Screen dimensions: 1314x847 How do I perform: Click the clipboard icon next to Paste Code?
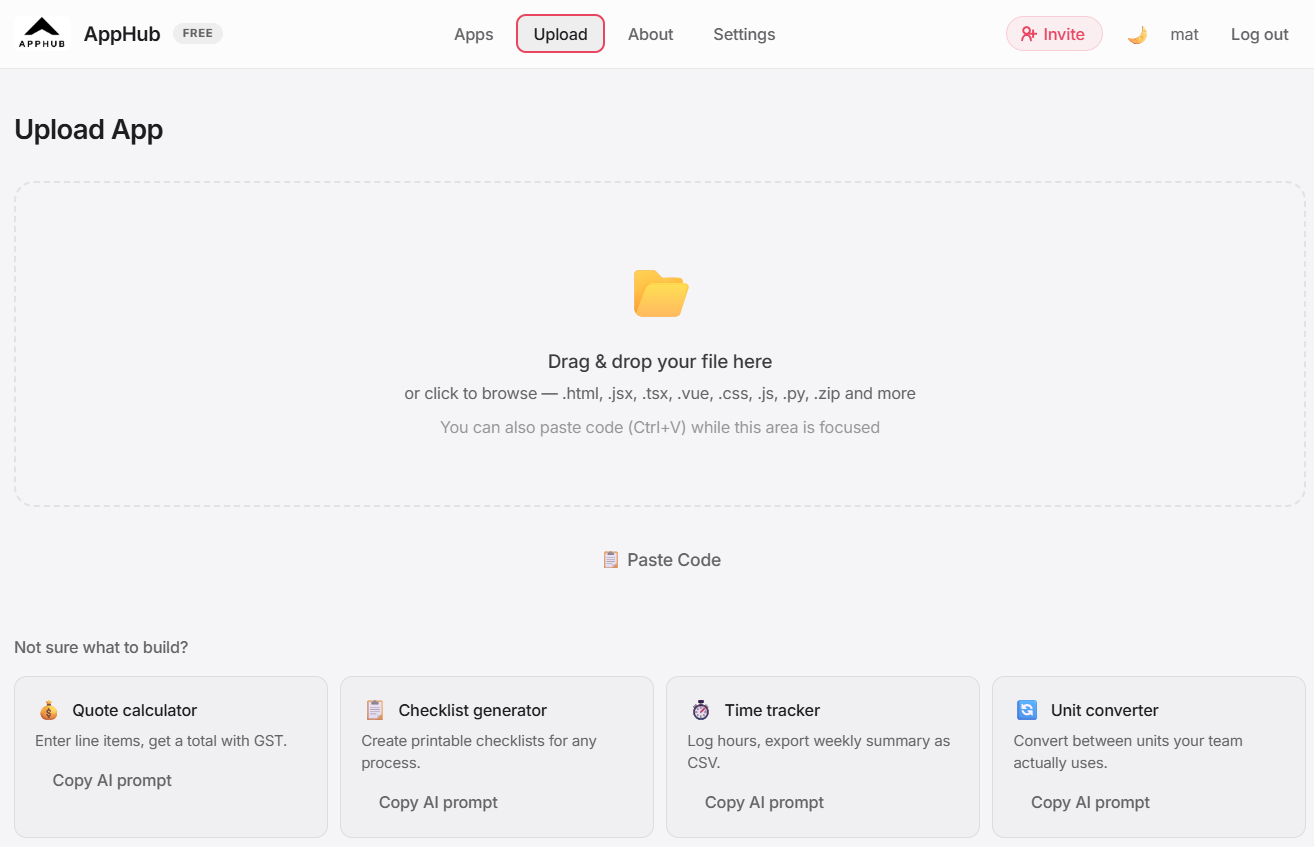point(610,559)
